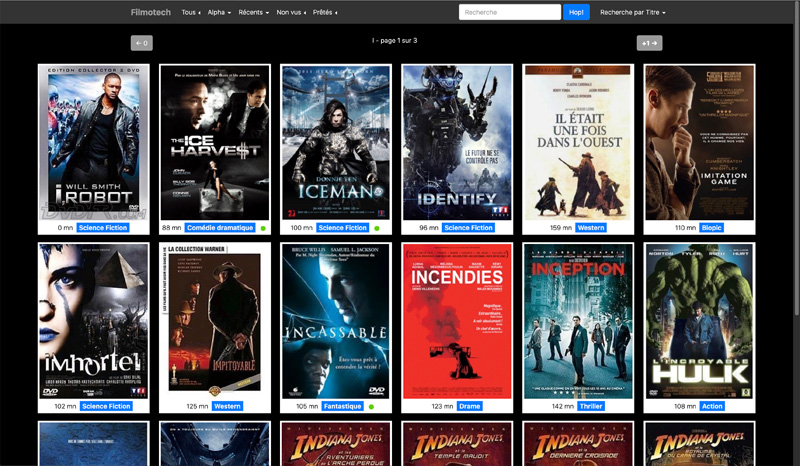Open the Incassable movie poster
The width and height of the screenshot is (800, 466).
pos(336,321)
